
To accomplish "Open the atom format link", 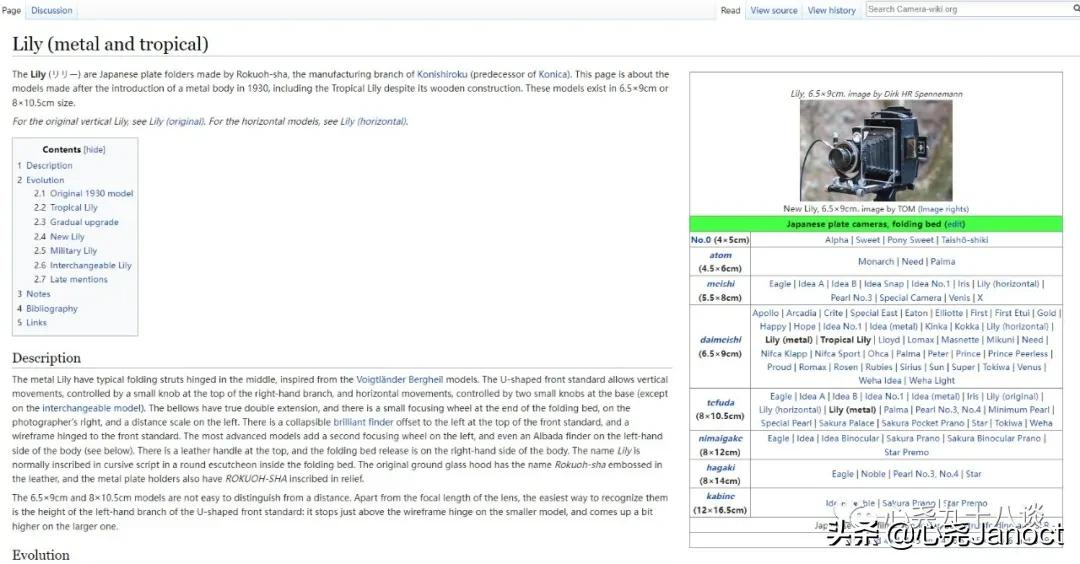I will point(720,255).
